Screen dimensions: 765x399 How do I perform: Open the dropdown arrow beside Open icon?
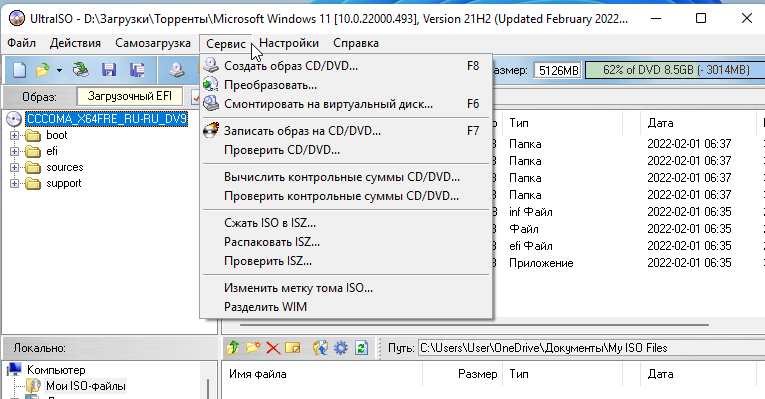pyautogui.click(x=59, y=71)
